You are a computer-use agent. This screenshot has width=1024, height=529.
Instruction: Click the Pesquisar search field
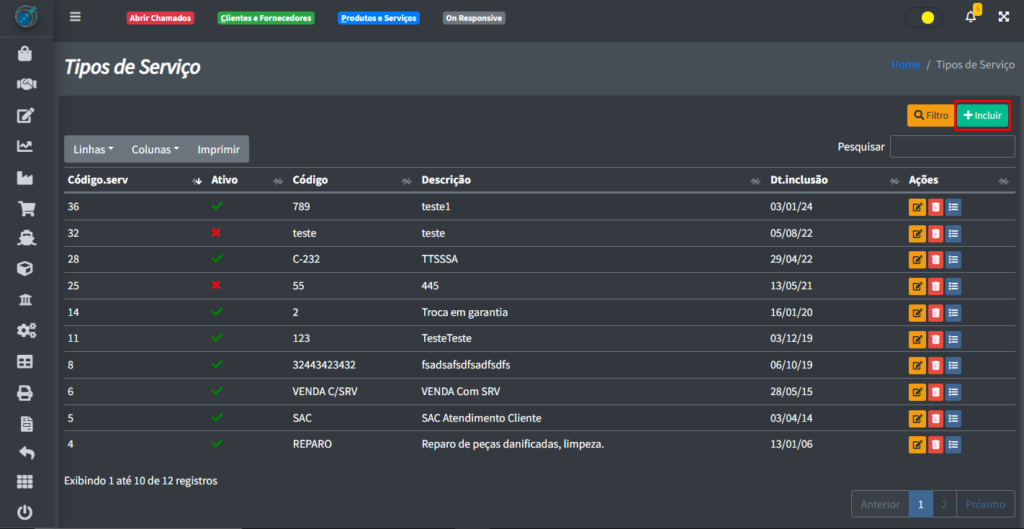click(x=952, y=147)
